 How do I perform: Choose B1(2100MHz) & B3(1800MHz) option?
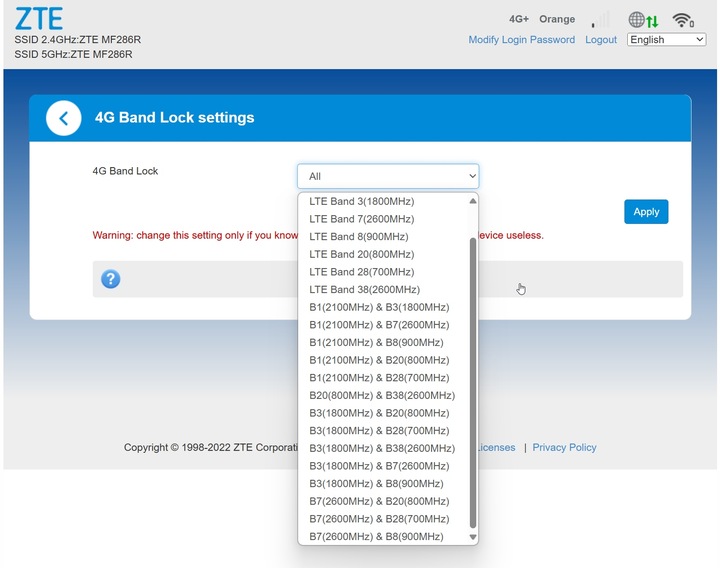[379, 307]
